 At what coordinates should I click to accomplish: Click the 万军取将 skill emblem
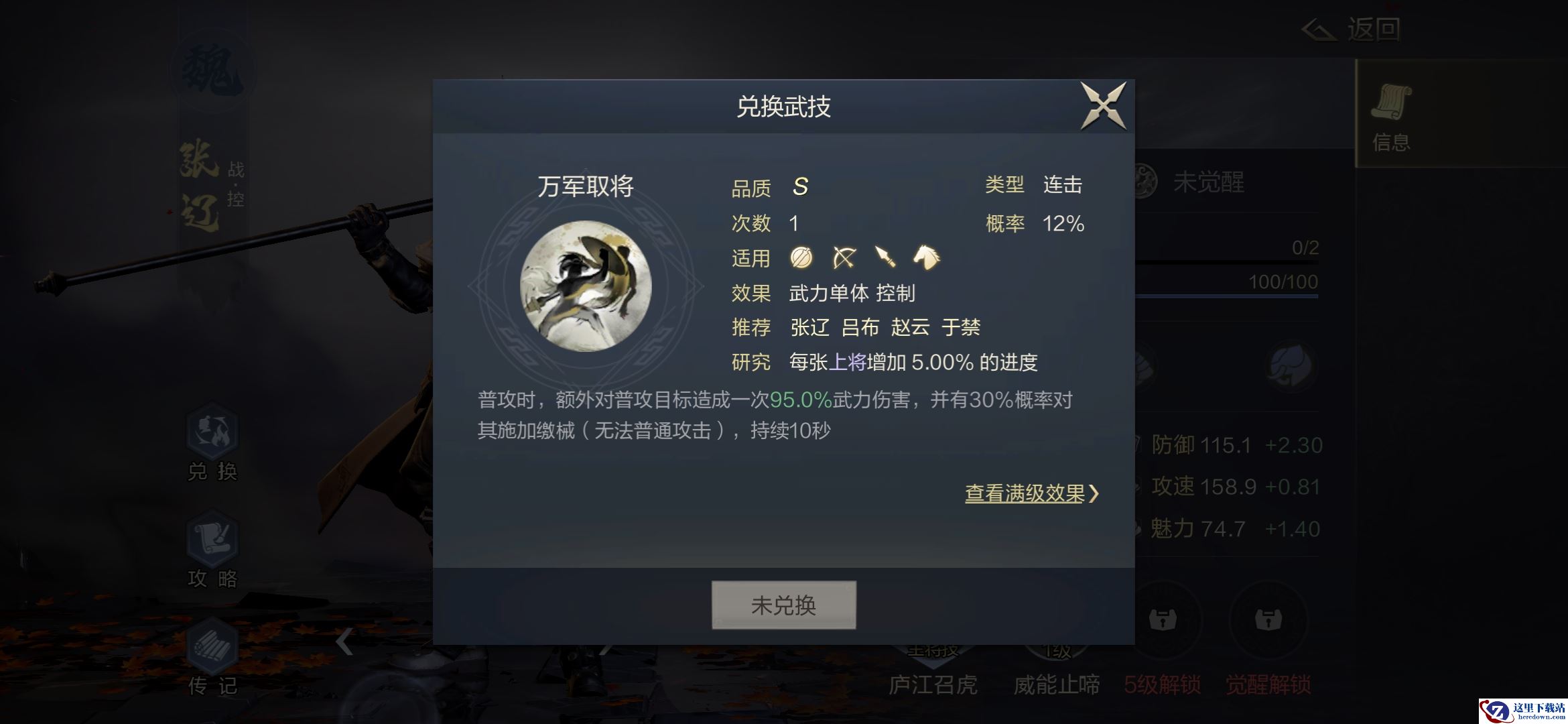pos(586,286)
